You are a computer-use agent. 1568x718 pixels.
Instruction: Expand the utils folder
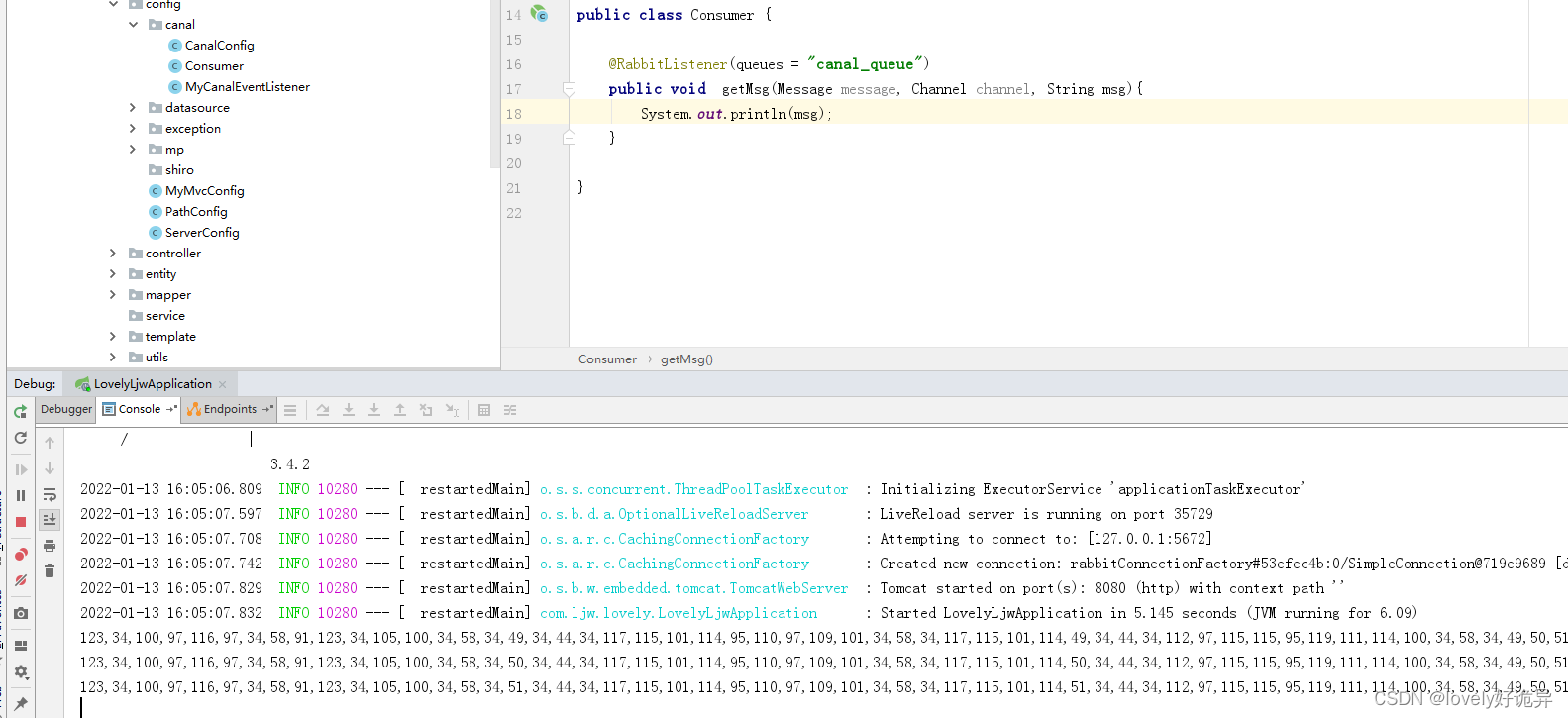(x=113, y=358)
